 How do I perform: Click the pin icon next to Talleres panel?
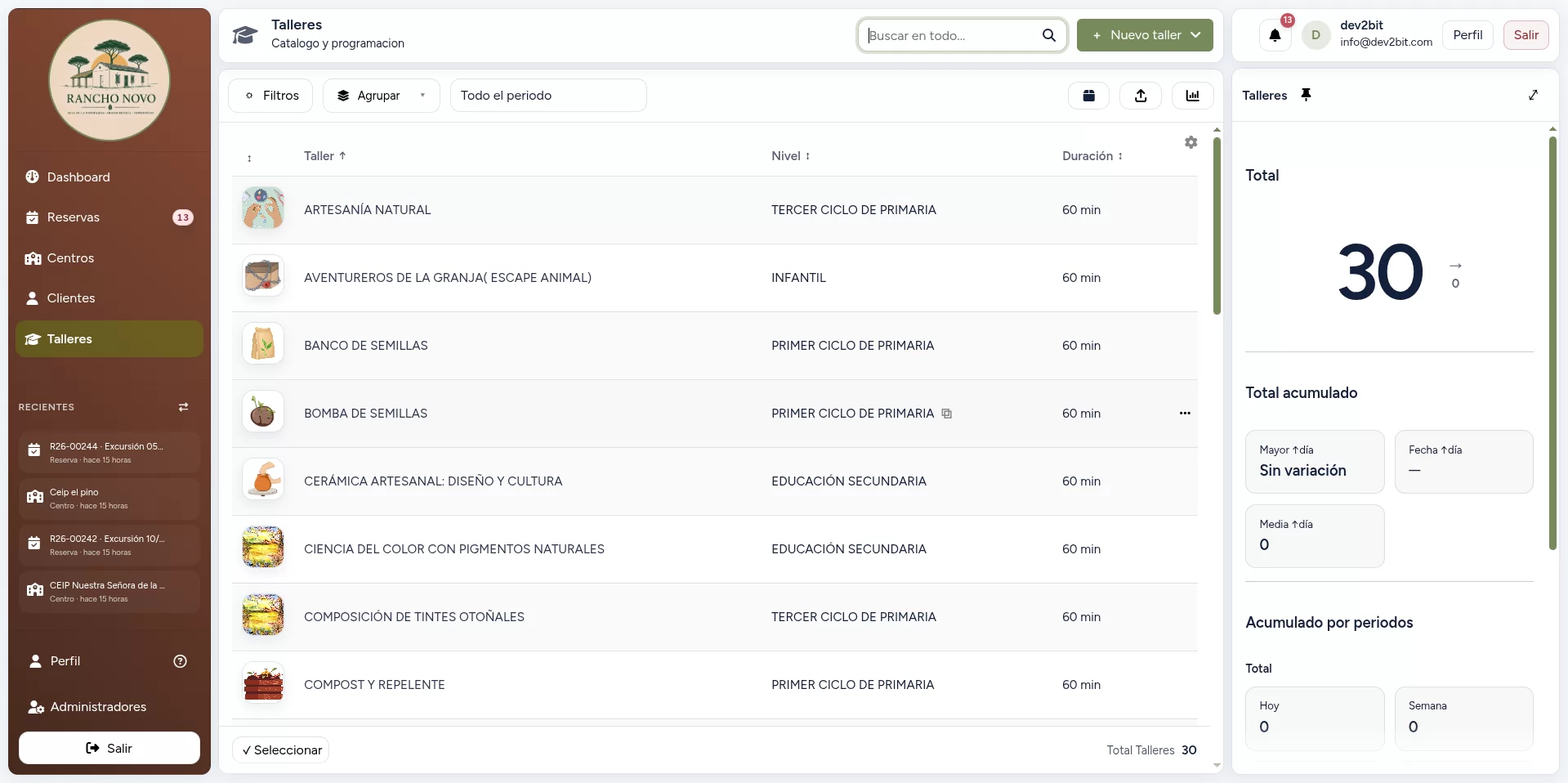[1306, 95]
